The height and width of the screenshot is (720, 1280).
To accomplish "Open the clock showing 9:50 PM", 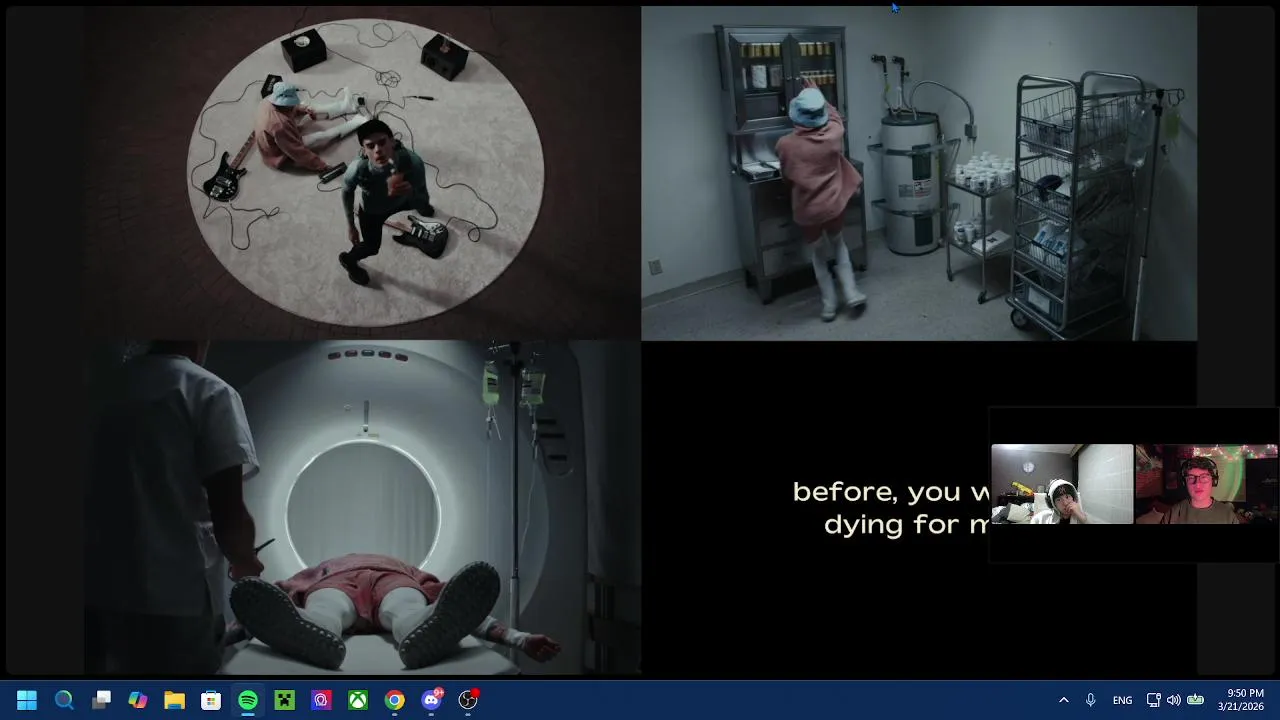I will [x=1240, y=700].
